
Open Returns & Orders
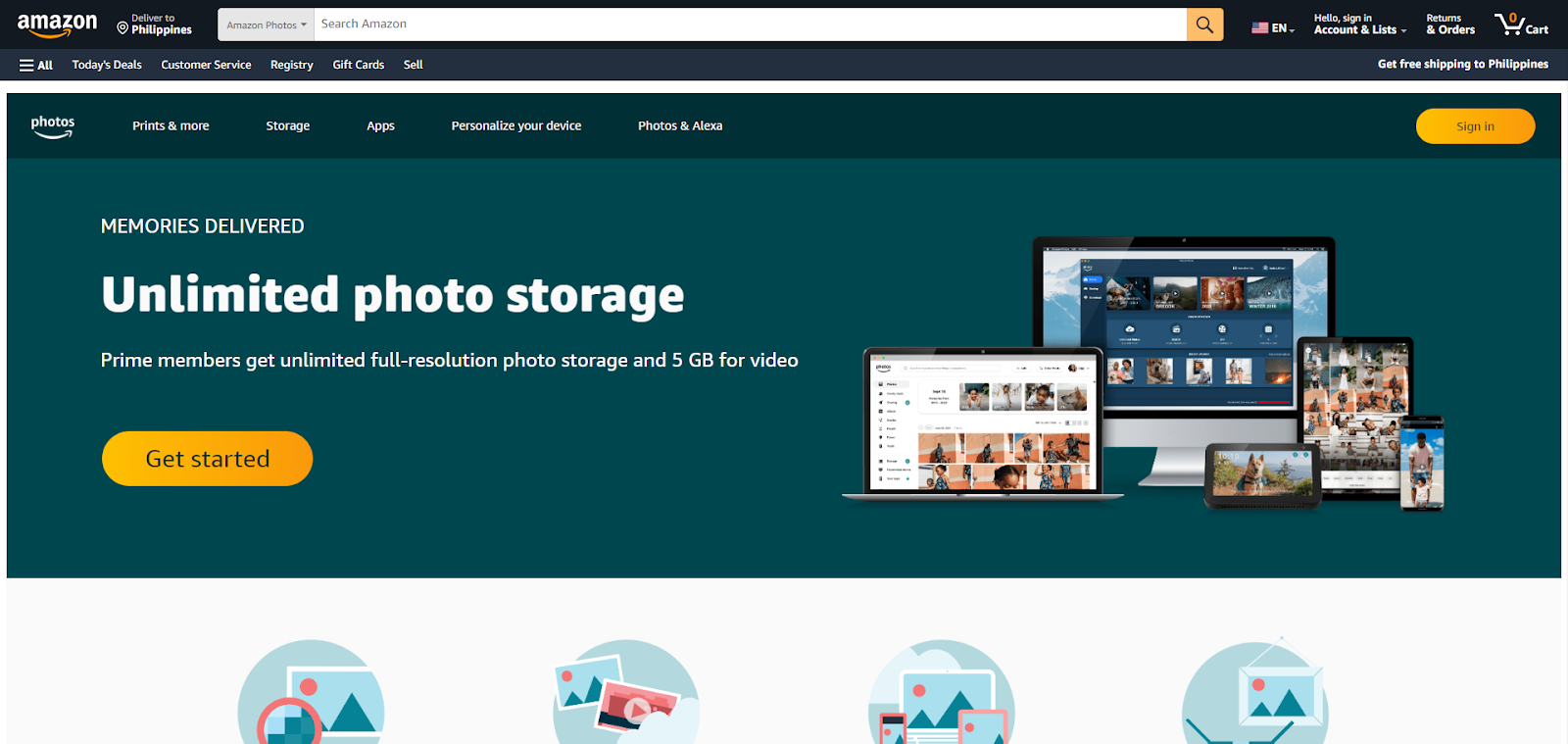[1450, 25]
